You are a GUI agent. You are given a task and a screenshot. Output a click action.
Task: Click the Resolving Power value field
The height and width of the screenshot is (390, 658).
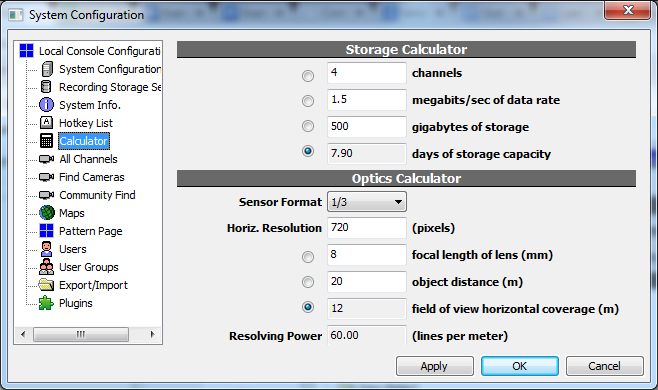(x=367, y=335)
